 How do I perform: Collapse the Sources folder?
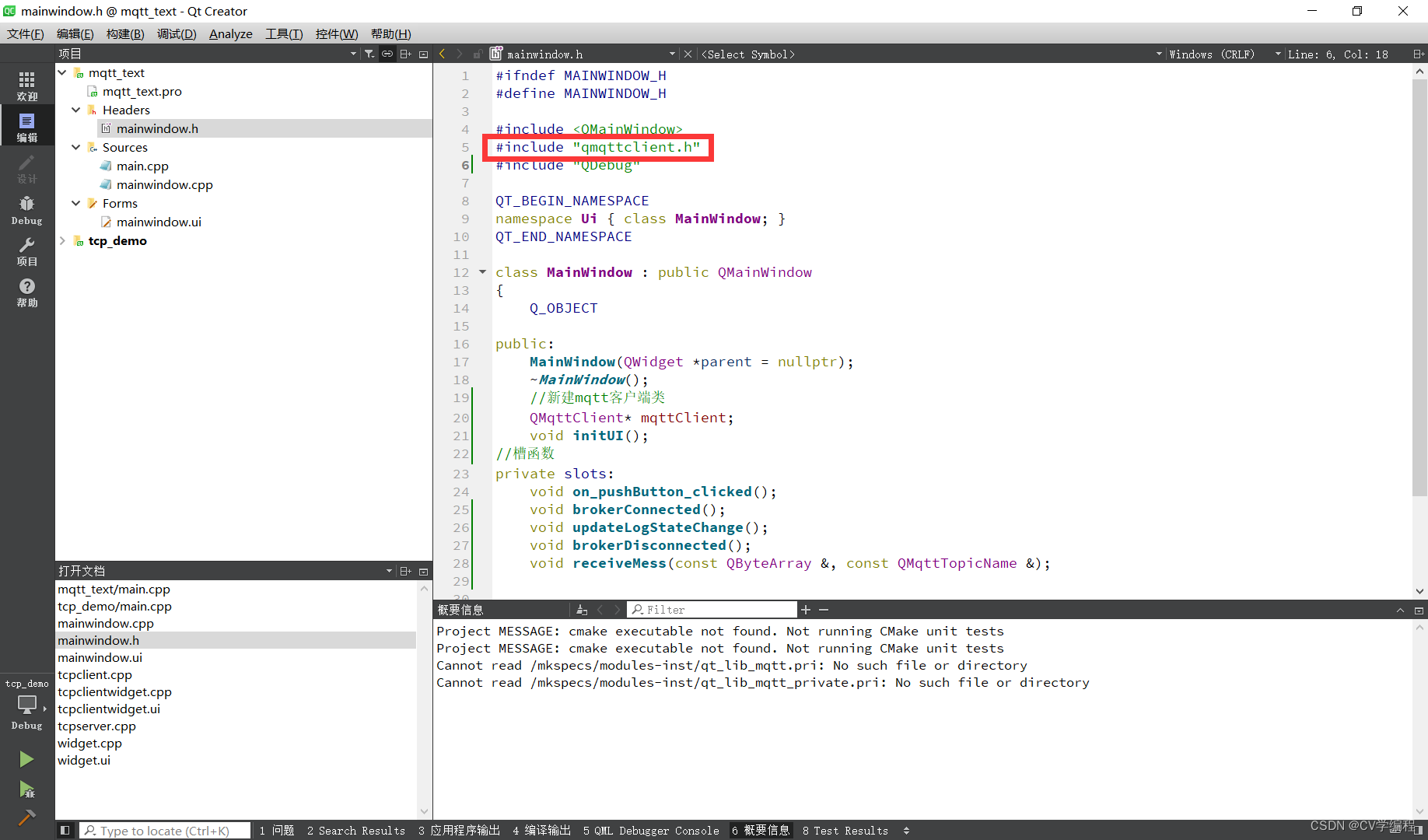click(76, 147)
